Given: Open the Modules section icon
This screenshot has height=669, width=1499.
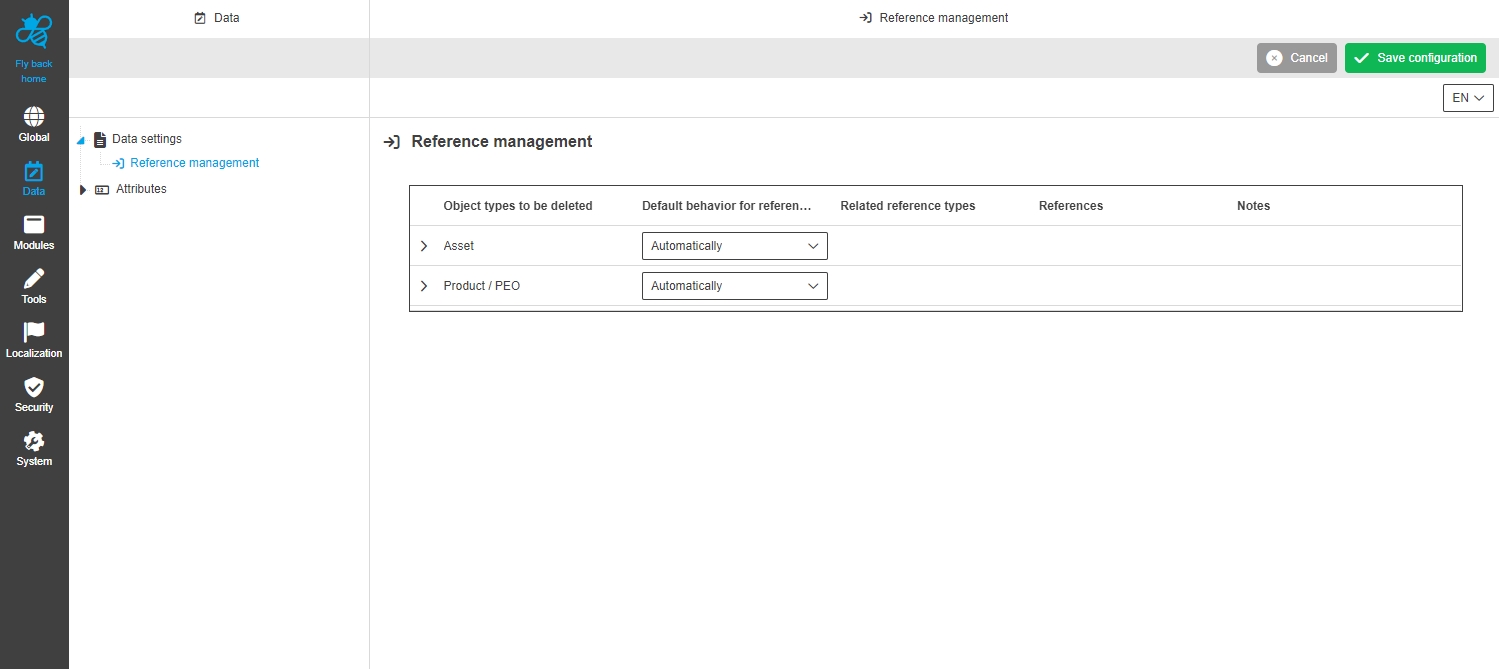Looking at the screenshot, I should [34, 225].
